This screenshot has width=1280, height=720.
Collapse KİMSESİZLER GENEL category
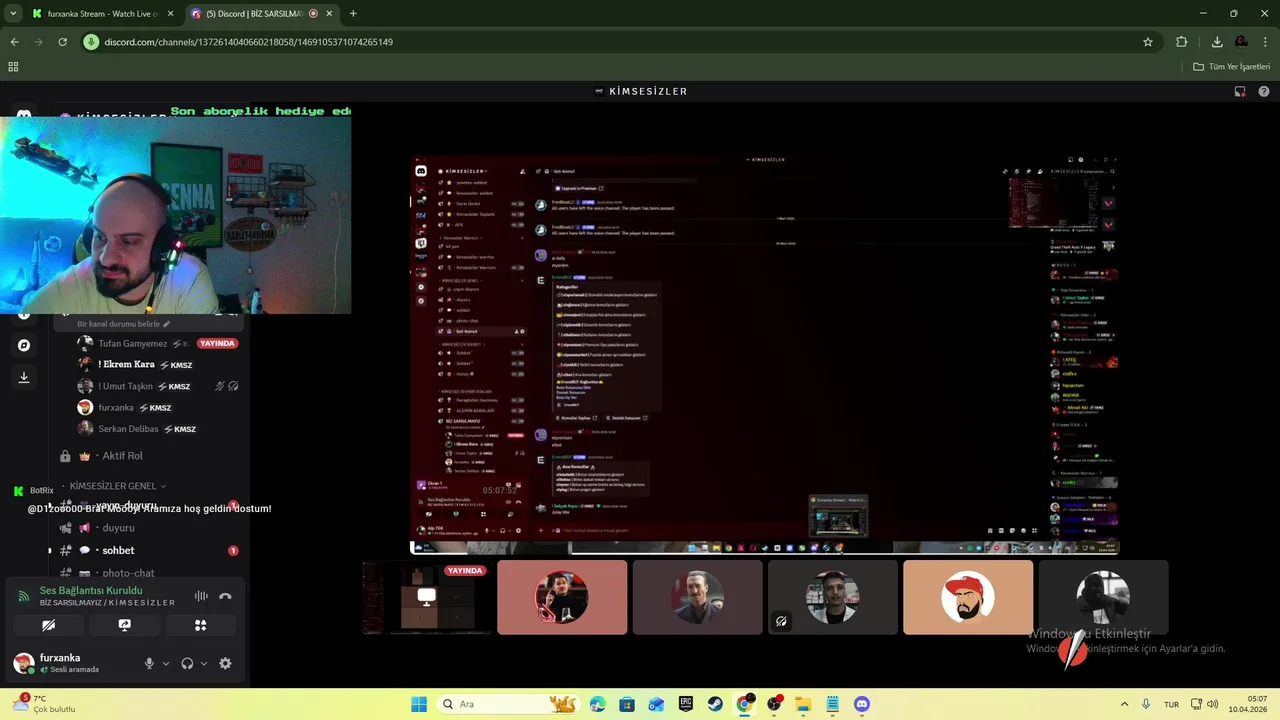117,485
